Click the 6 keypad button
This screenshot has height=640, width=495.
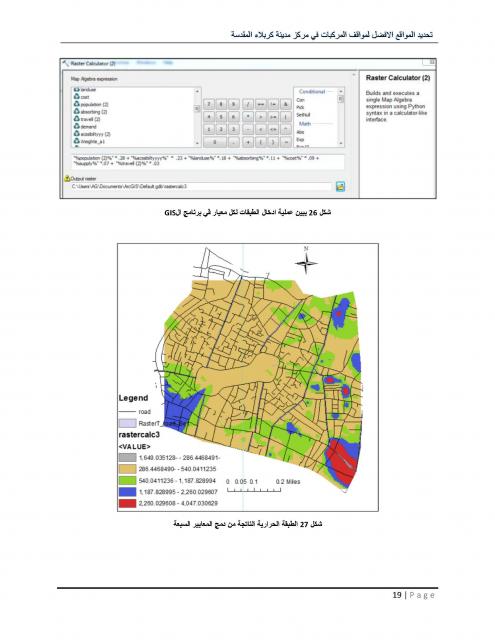233,117
